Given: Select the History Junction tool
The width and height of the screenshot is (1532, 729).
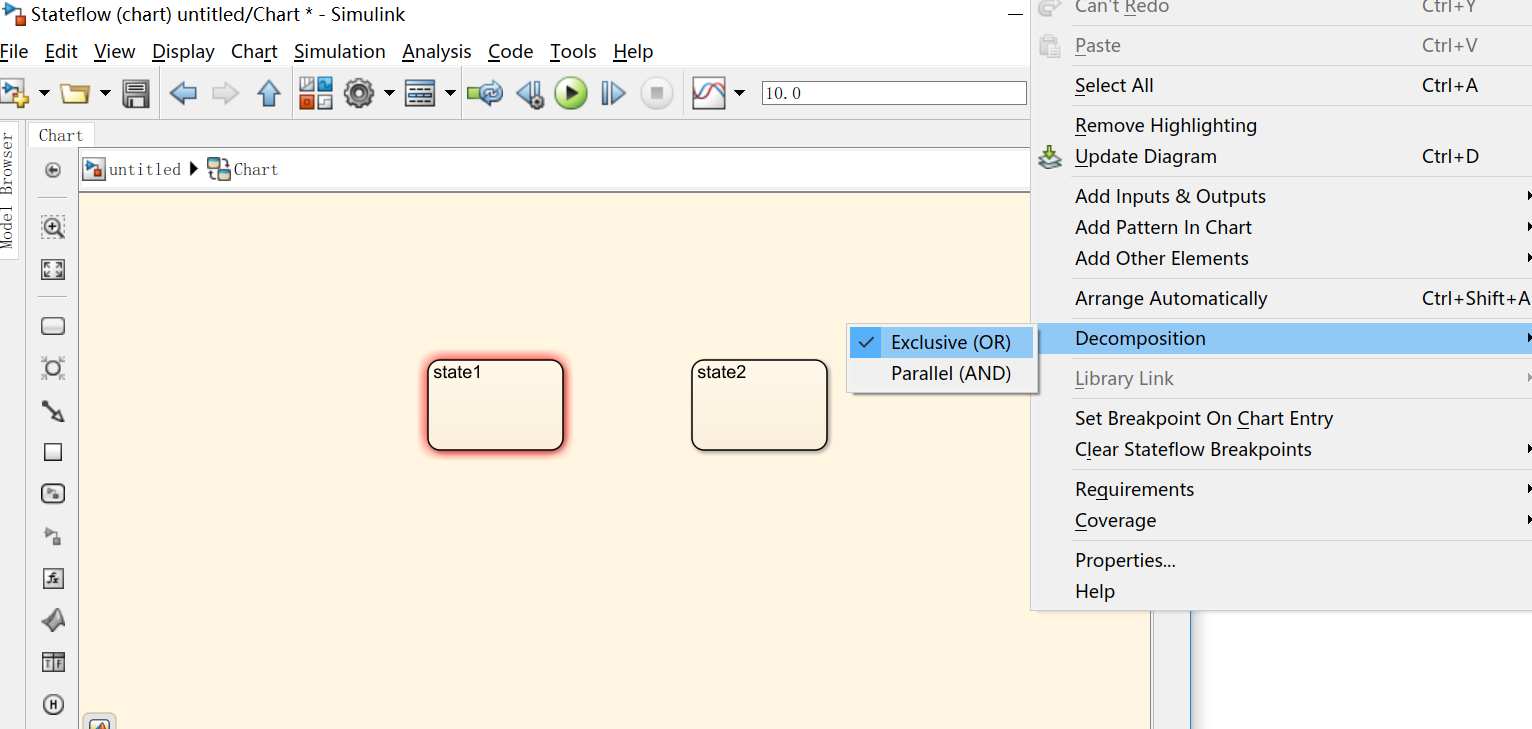Looking at the screenshot, I should coord(52,704).
